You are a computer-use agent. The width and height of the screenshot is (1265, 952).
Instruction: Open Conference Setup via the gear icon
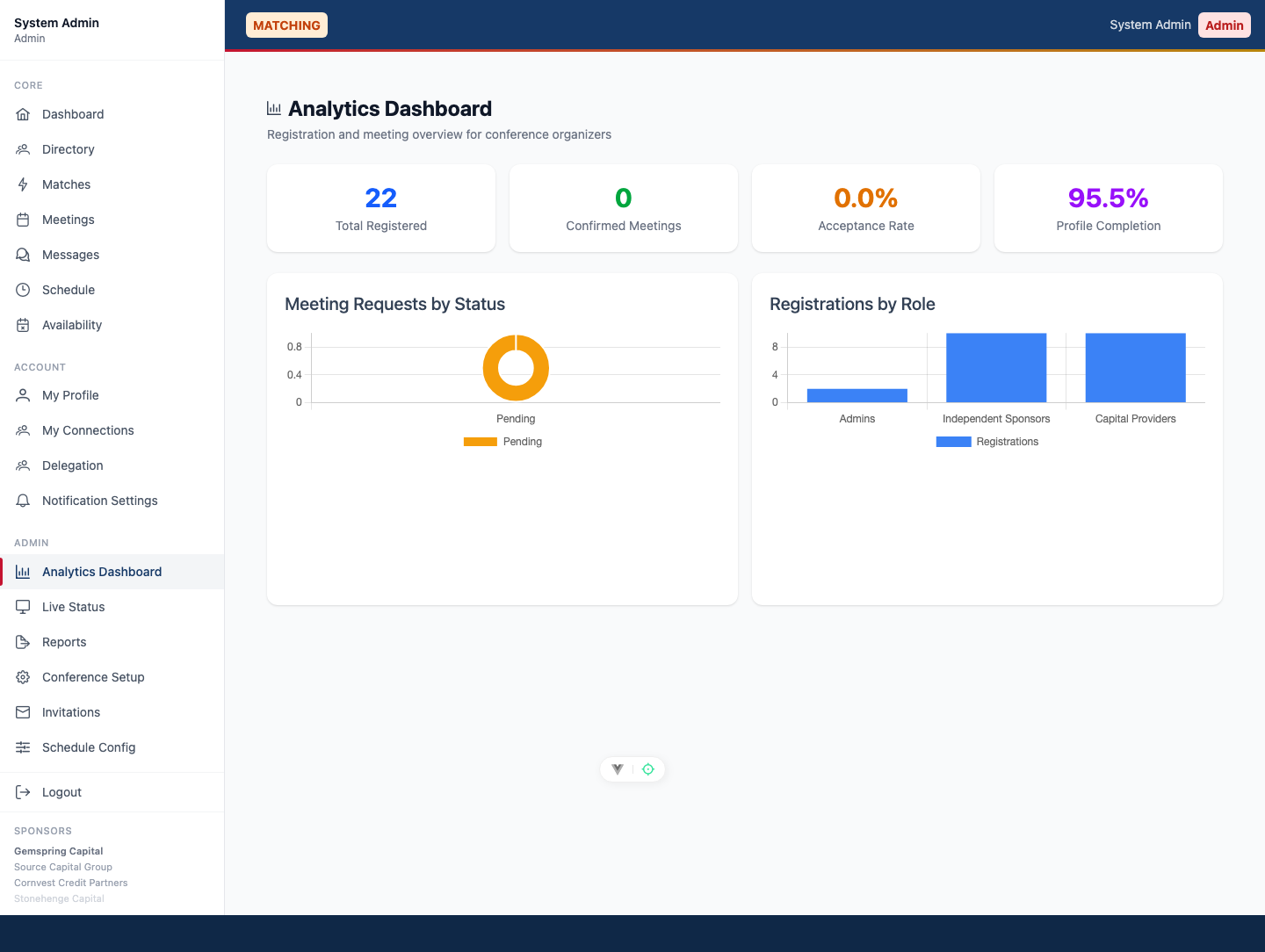[23, 677]
